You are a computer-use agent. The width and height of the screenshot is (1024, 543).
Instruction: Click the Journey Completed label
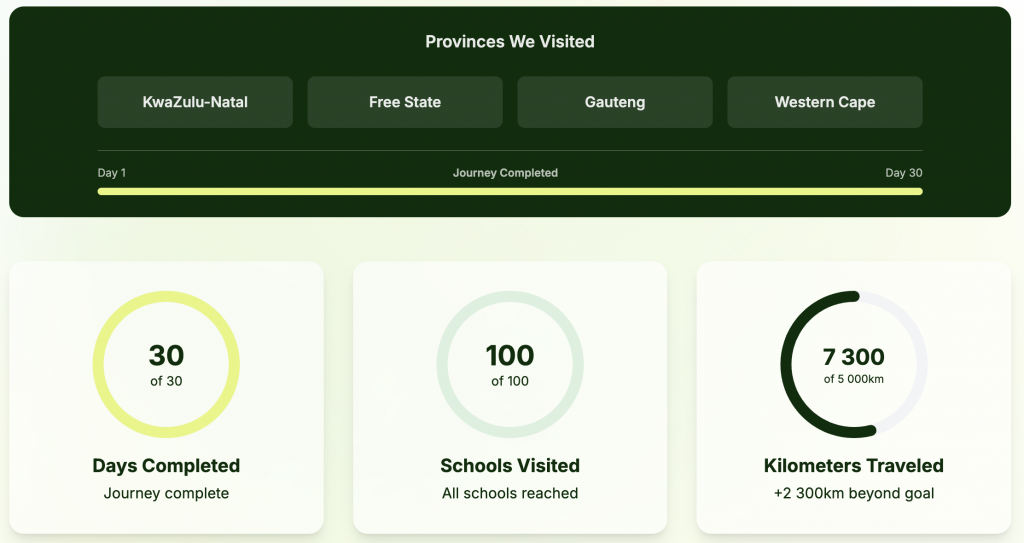point(505,173)
